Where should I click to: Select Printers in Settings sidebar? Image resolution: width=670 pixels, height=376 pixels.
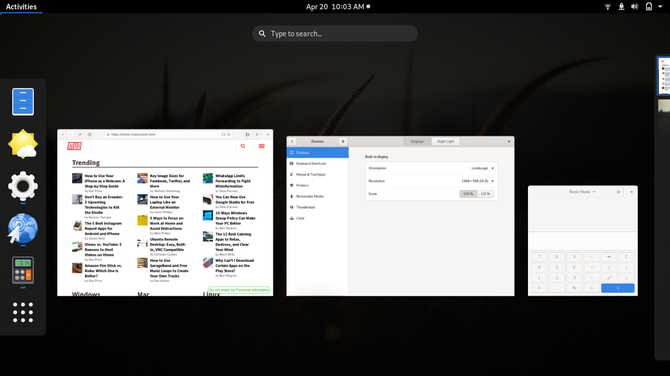(x=317, y=185)
